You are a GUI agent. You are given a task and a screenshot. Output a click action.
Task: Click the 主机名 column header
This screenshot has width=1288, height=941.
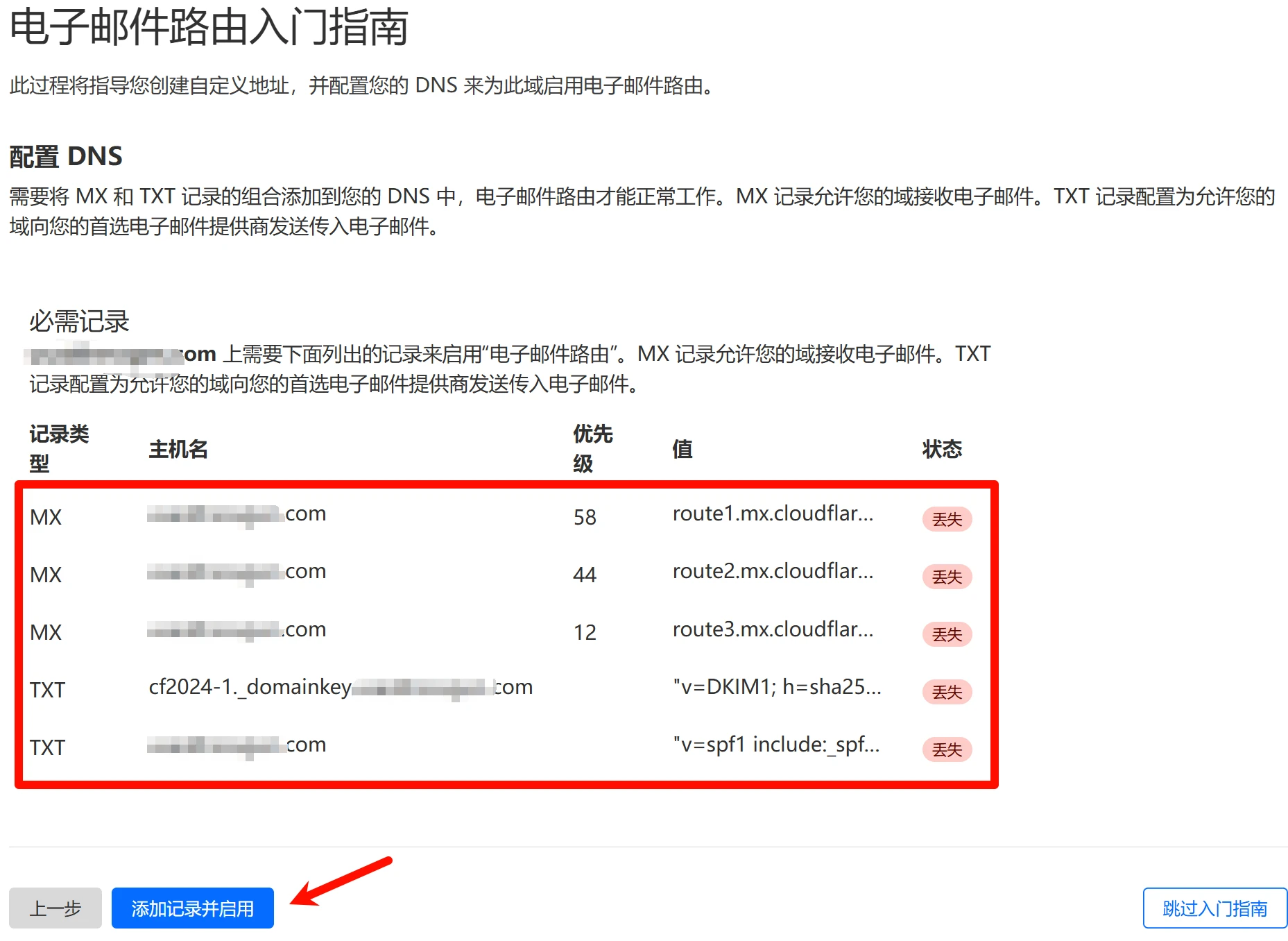tap(178, 449)
